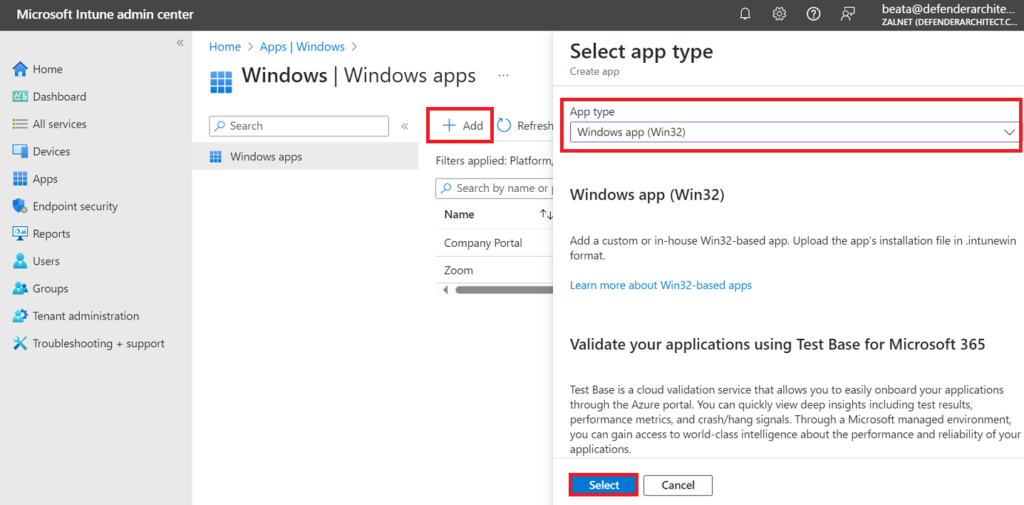Open the Company Portal app row
Image resolution: width=1024 pixels, height=505 pixels.
[x=483, y=243]
